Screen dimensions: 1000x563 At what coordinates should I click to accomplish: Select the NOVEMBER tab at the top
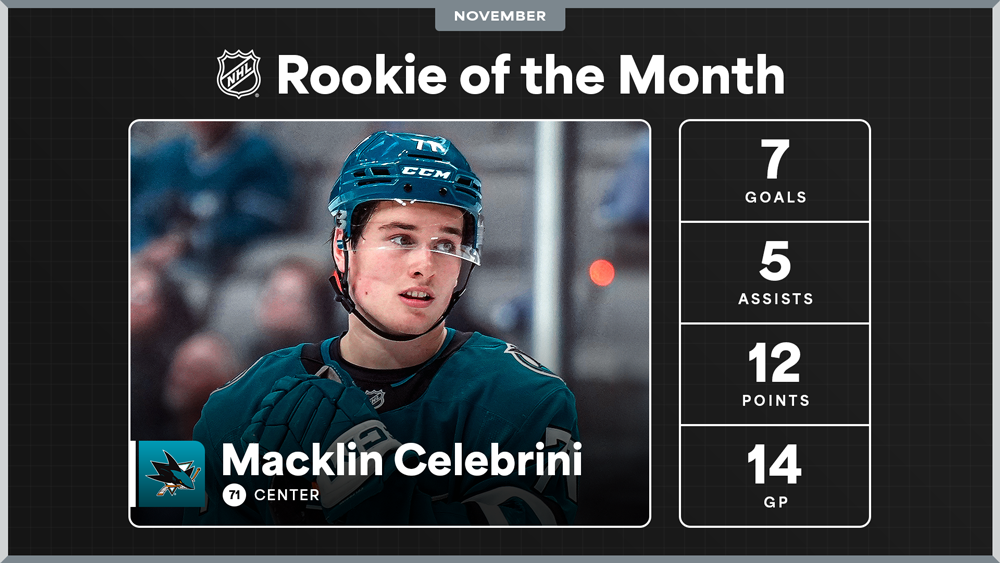pyautogui.click(x=500, y=16)
